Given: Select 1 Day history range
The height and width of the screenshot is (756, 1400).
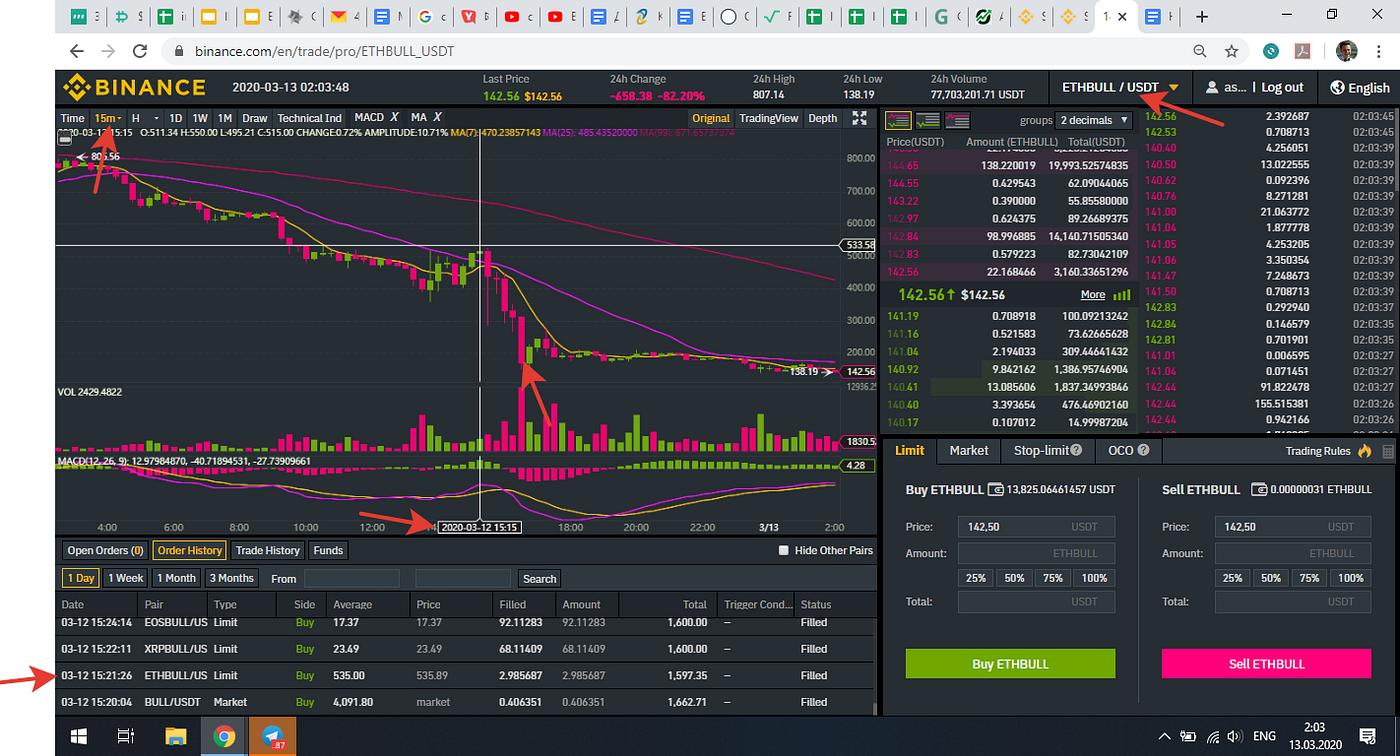Looking at the screenshot, I should (80, 578).
